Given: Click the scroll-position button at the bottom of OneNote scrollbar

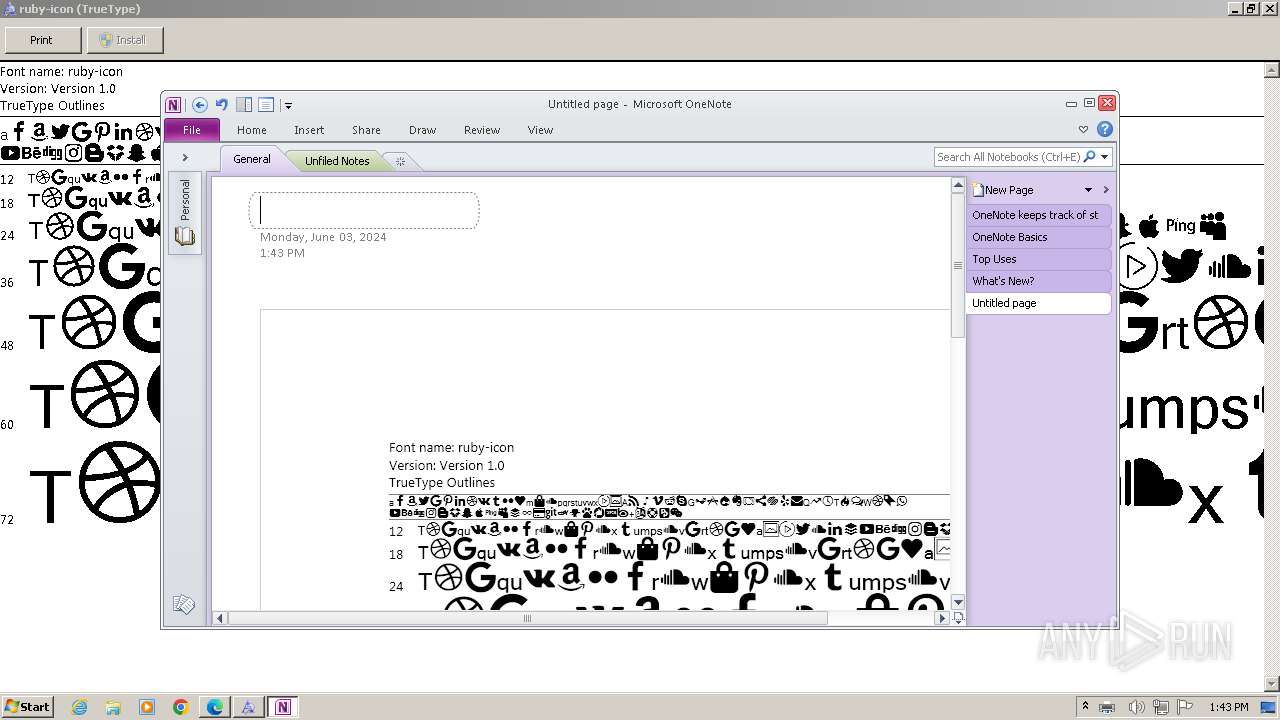Looking at the screenshot, I should (x=957, y=618).
